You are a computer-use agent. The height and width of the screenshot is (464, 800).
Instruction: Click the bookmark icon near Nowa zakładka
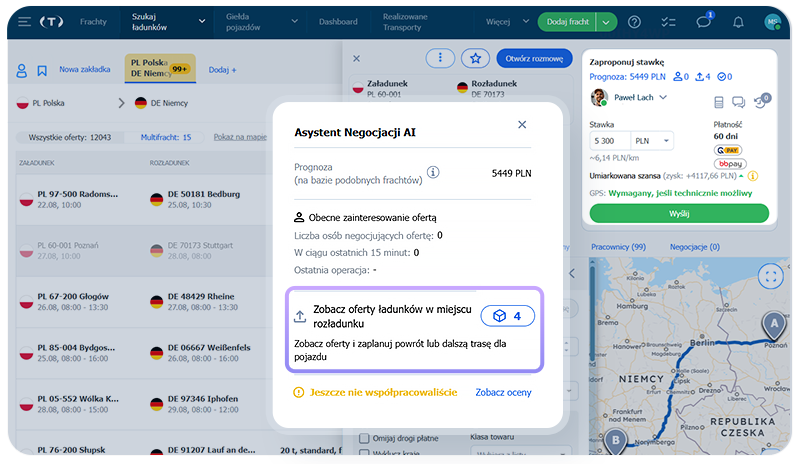(42, 70)
